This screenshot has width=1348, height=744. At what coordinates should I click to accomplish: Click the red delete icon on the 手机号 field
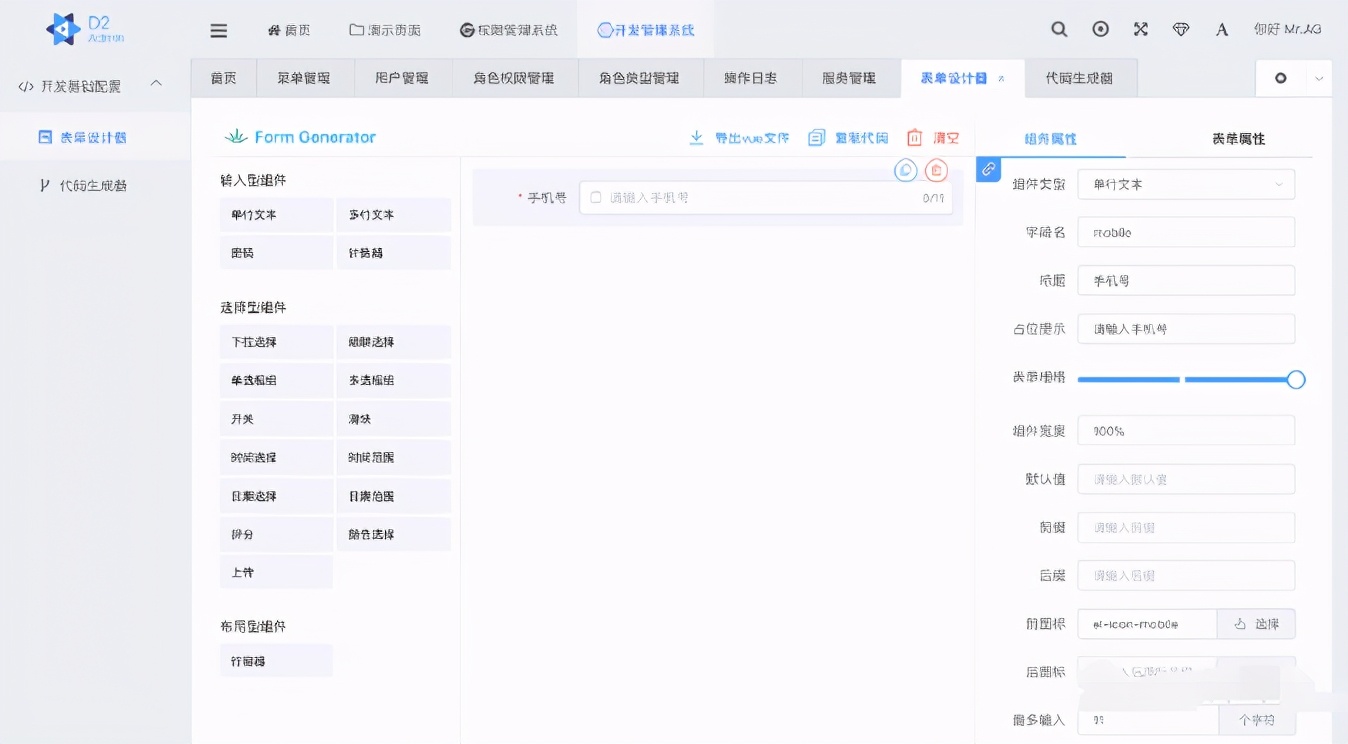tap(935, 170)
